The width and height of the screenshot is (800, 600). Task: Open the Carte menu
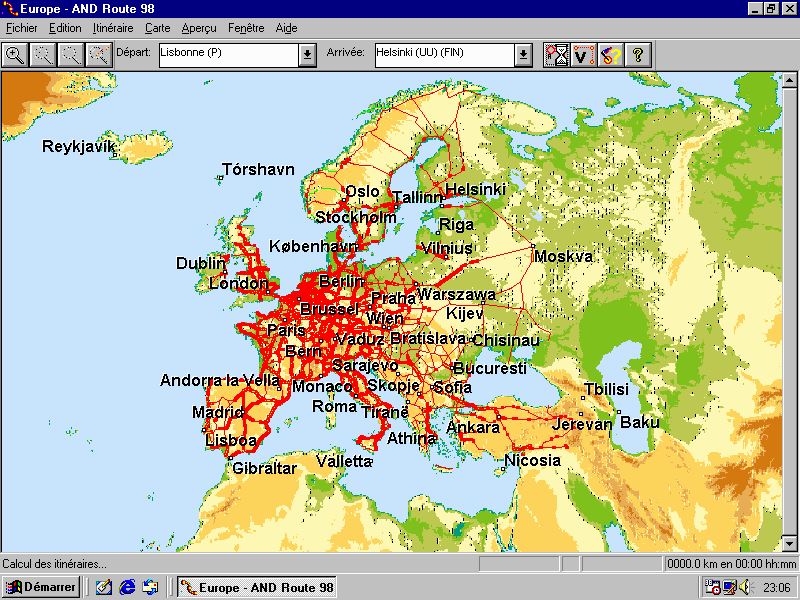tap(157, 28)
